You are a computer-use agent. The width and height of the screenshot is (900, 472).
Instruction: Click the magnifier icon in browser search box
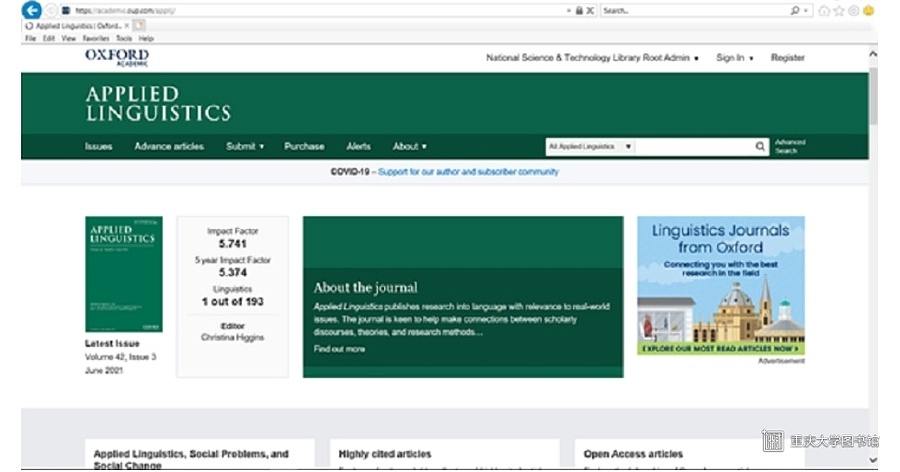tap(795, 10)
